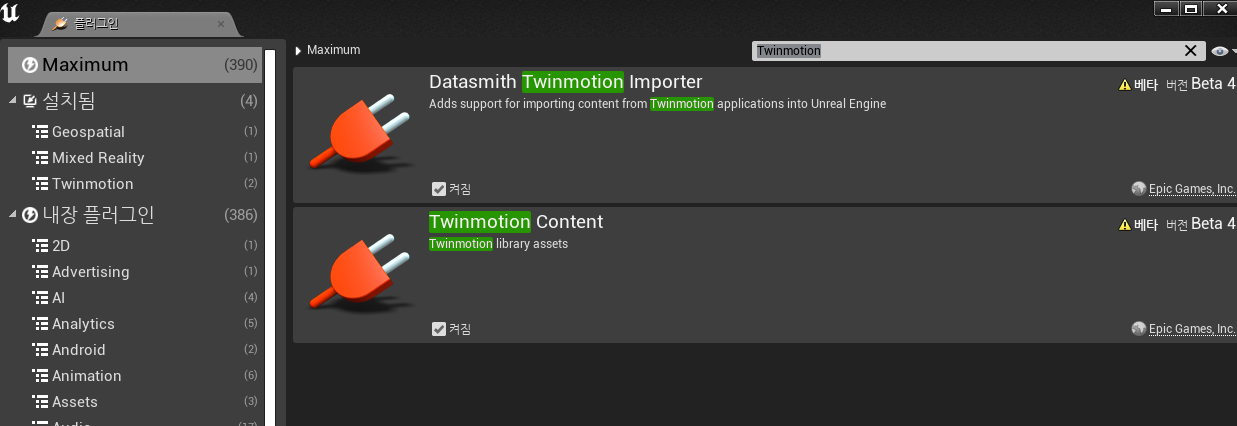This screenshot has height=426, width=1237.
Task: Clear the search text with X button
Action: [1191, 51]
